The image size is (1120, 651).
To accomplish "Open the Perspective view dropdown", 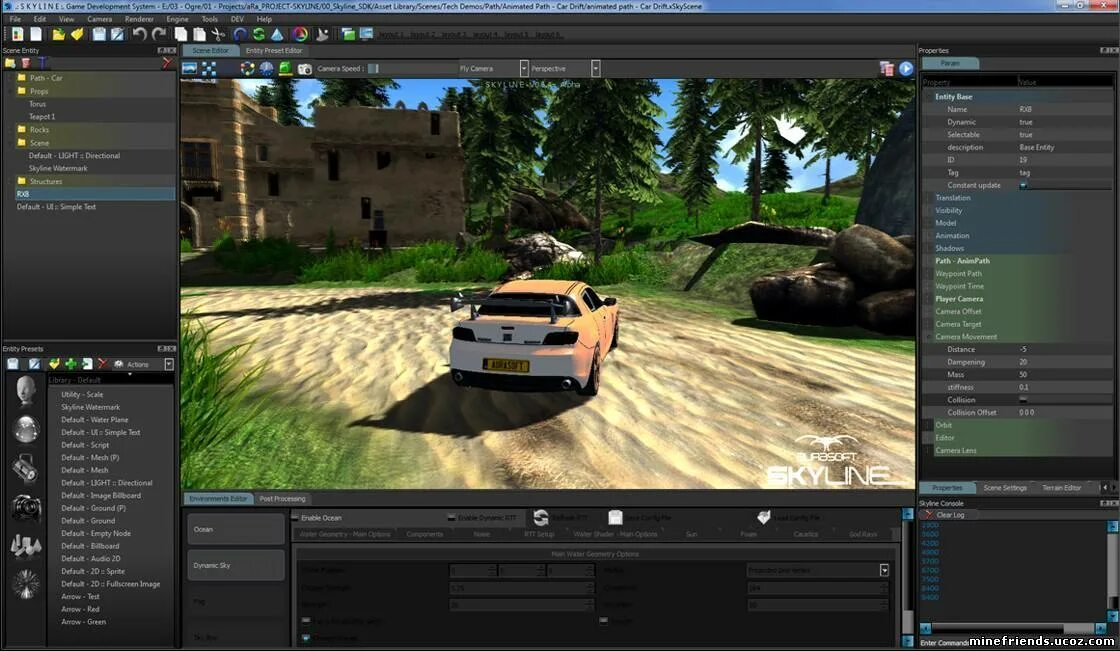I will coord(594,68).
